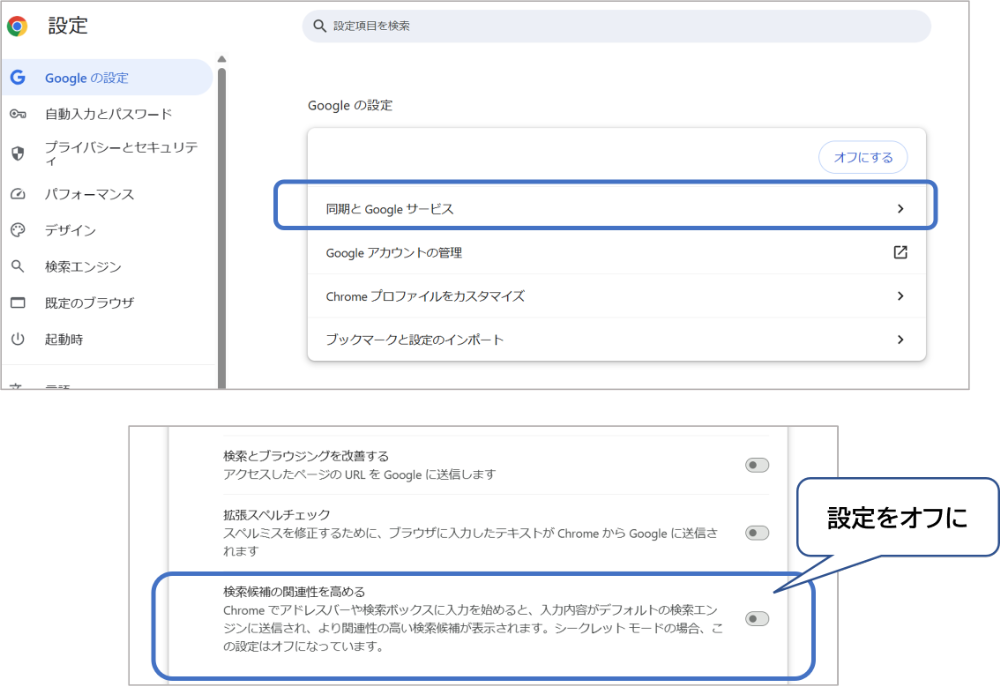Click the key icon for autofill and passwords
The height and width of the screenshot is (686, 1000).
tap(18, 113)
